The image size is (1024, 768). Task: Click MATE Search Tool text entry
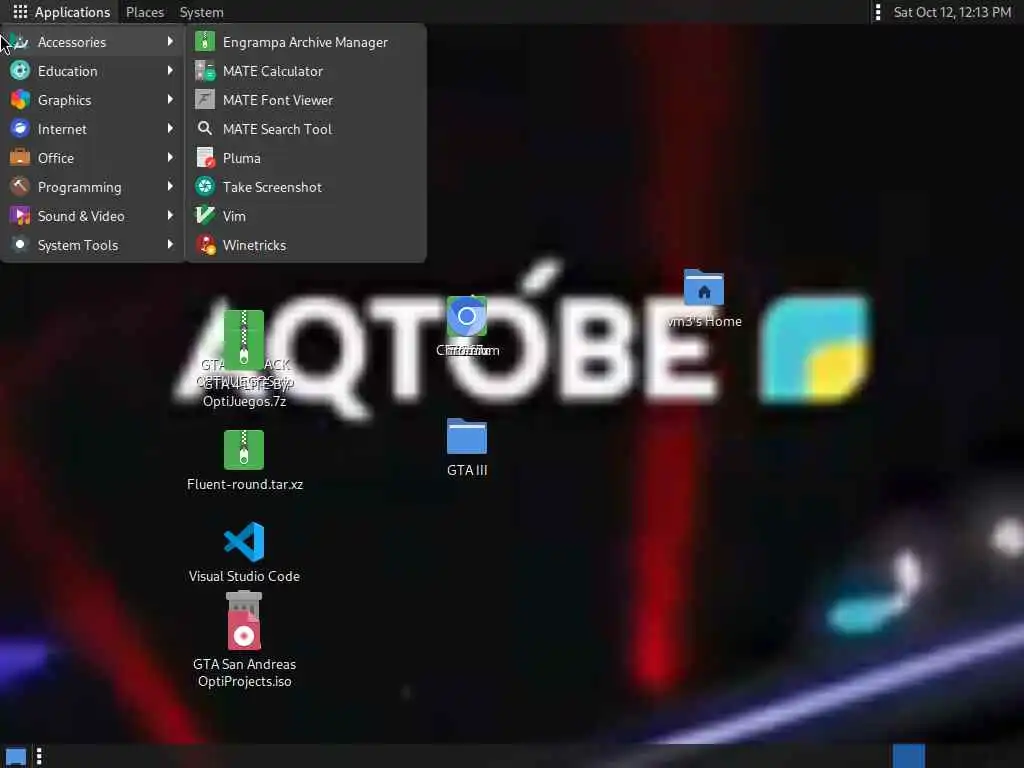(x=277, y=129)
